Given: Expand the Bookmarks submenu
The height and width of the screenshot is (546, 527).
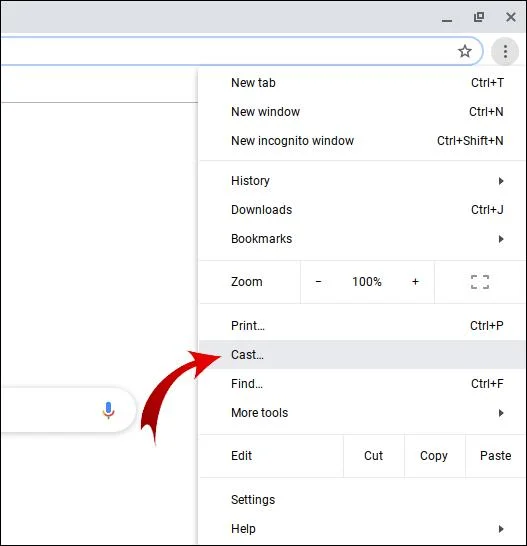Looking at the screenshot, I should pyautogui.click(x=362, y=239).
